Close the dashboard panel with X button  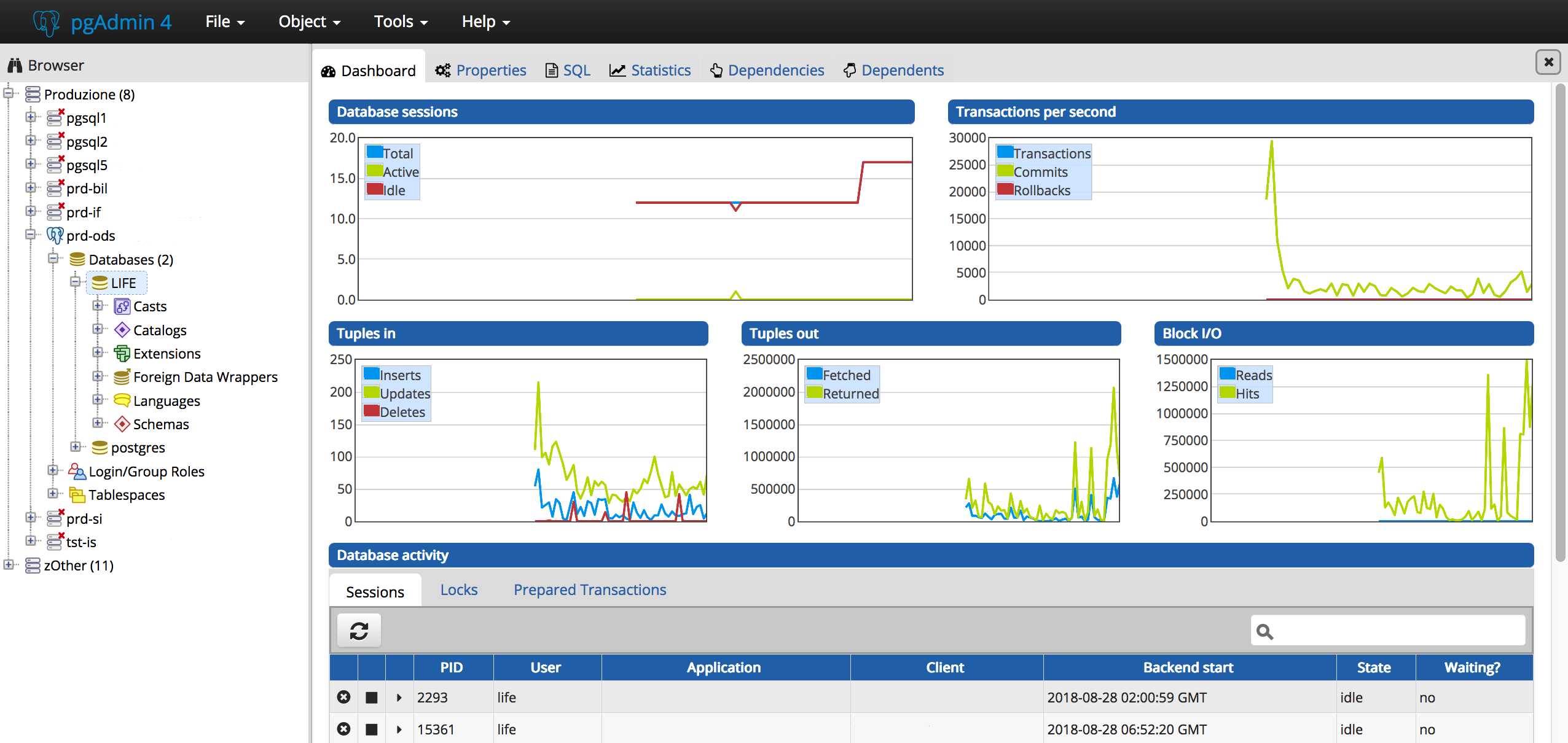1548,61
